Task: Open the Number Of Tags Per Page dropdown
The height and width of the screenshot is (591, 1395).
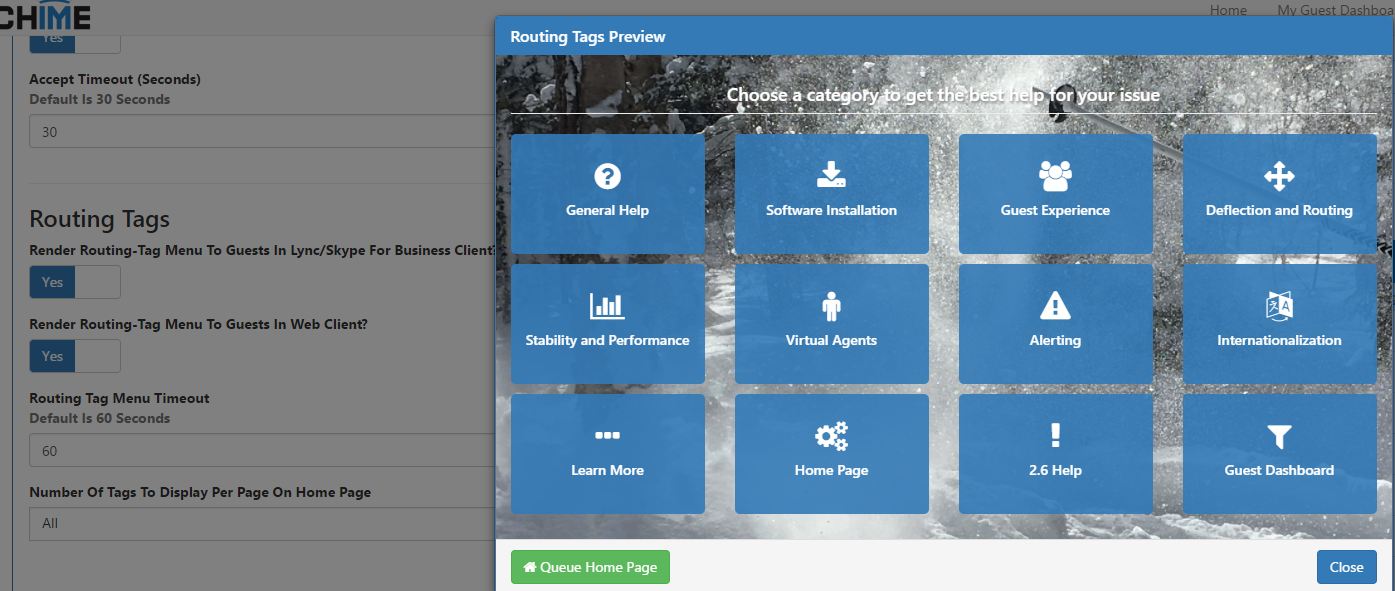Action: point(262,523)
